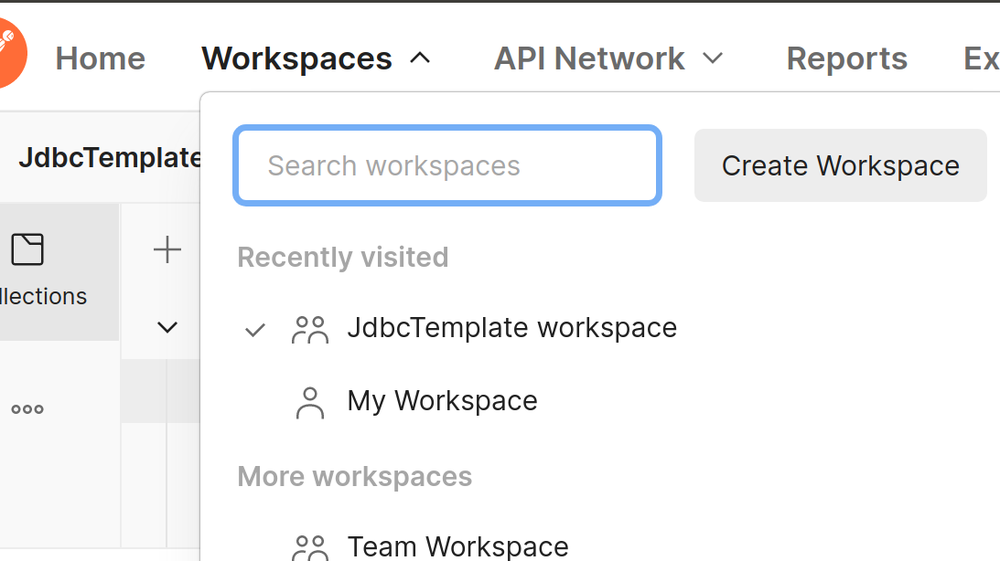Click the checkmark next to JdbcTemplate workspace
The width and height of the screenshot is (1000, 561).
point(256,329)
